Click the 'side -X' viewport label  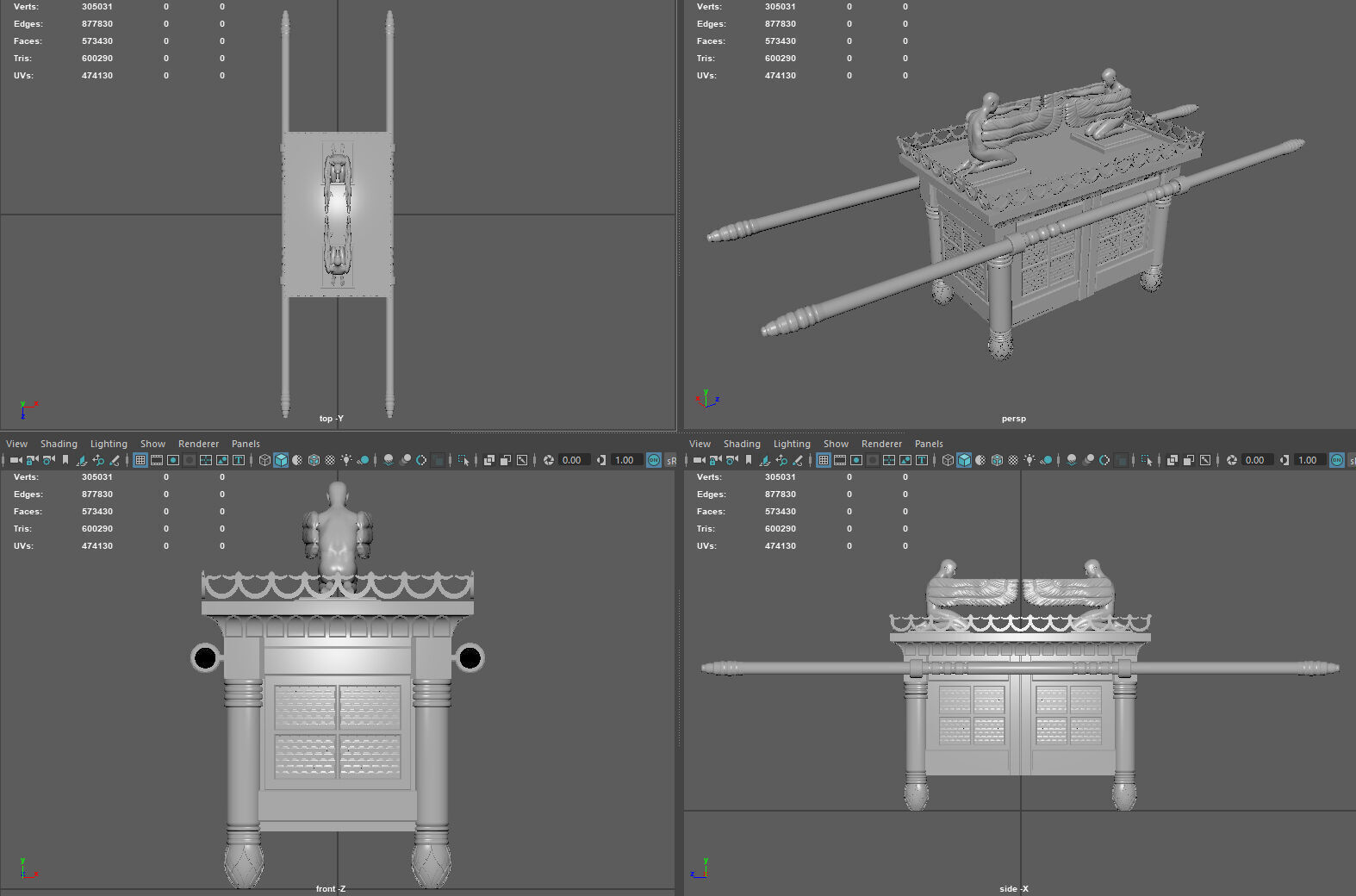(1013, 888)
